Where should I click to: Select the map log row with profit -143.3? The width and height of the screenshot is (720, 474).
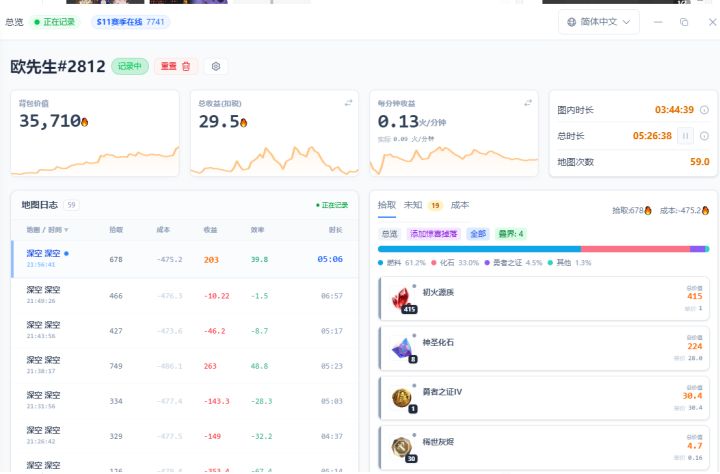(185, 401)
